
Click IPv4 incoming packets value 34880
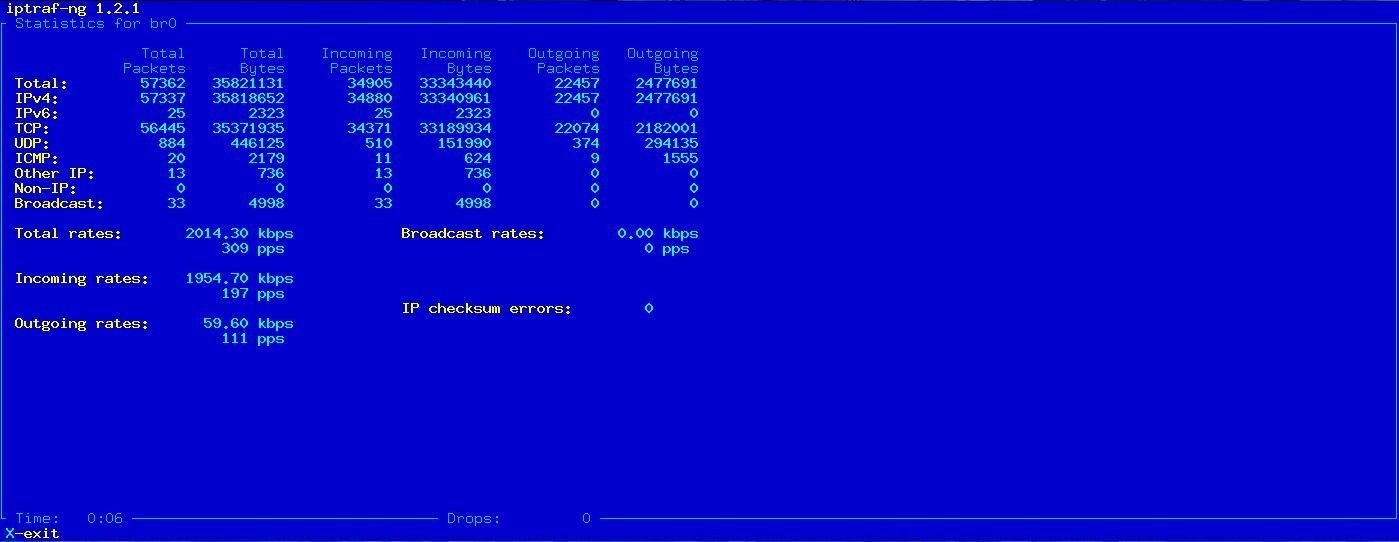(370, 98)
